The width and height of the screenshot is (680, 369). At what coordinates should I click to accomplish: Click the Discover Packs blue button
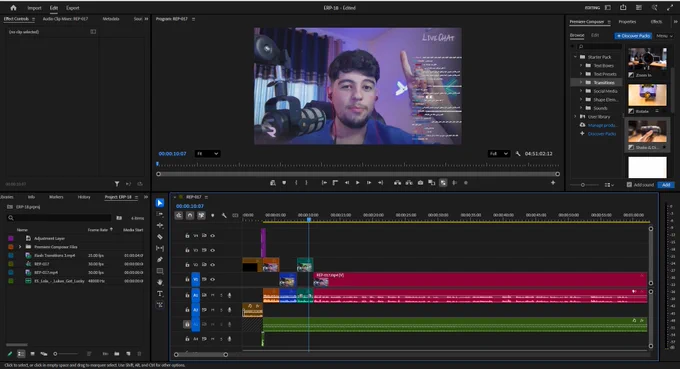(633, 36)
